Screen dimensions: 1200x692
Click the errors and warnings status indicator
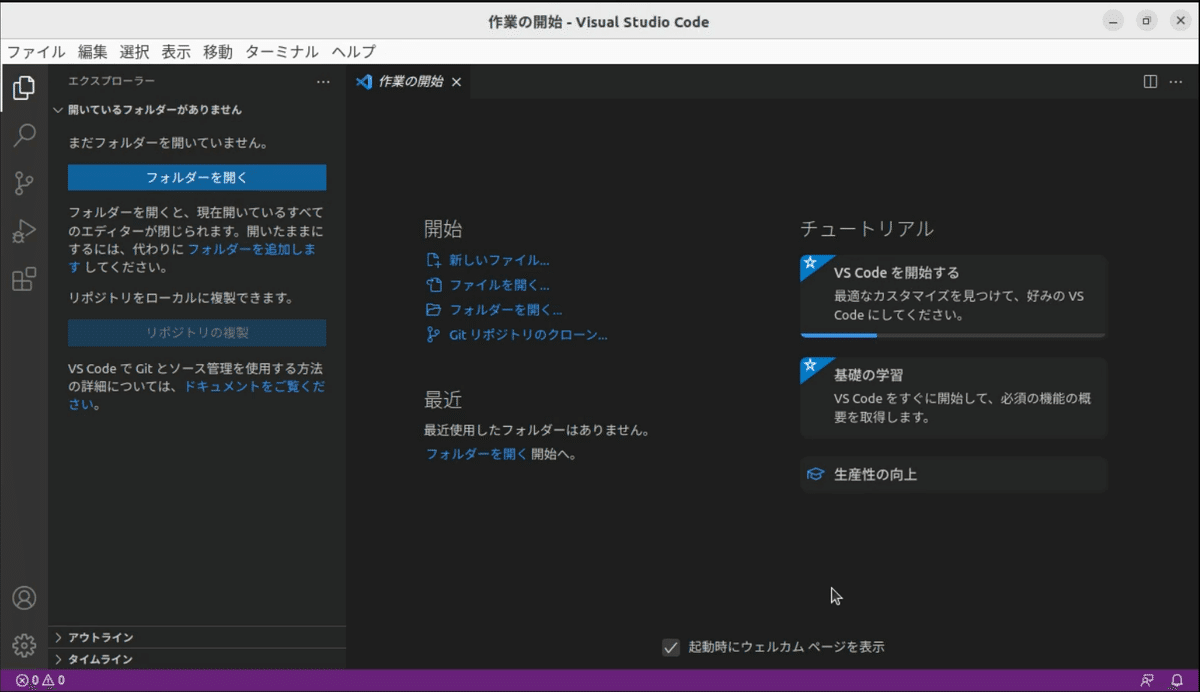point(40,680)
